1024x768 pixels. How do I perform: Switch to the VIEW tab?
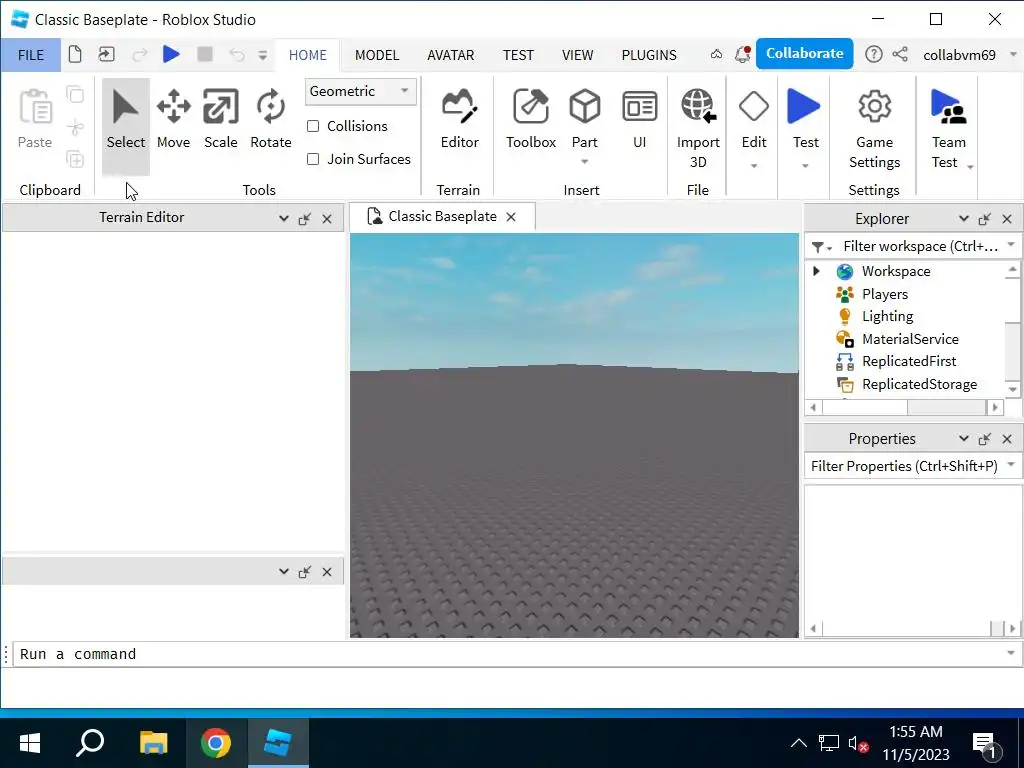(x=577, y=55)
